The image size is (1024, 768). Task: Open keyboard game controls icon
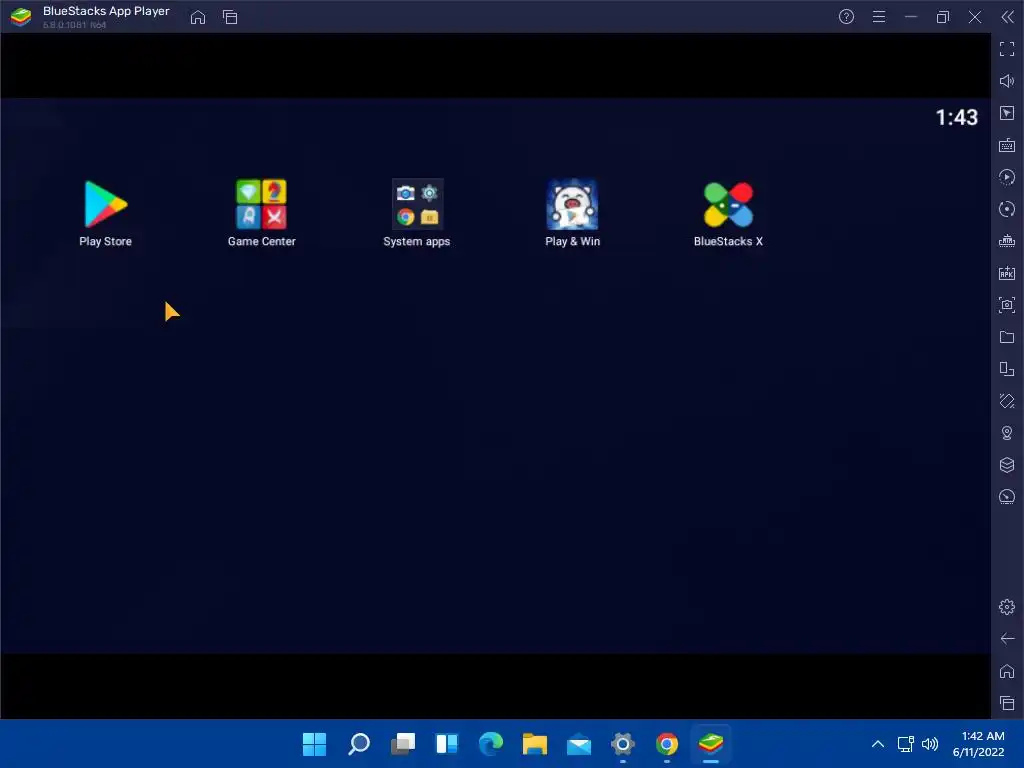click(x=1007, y=145)
